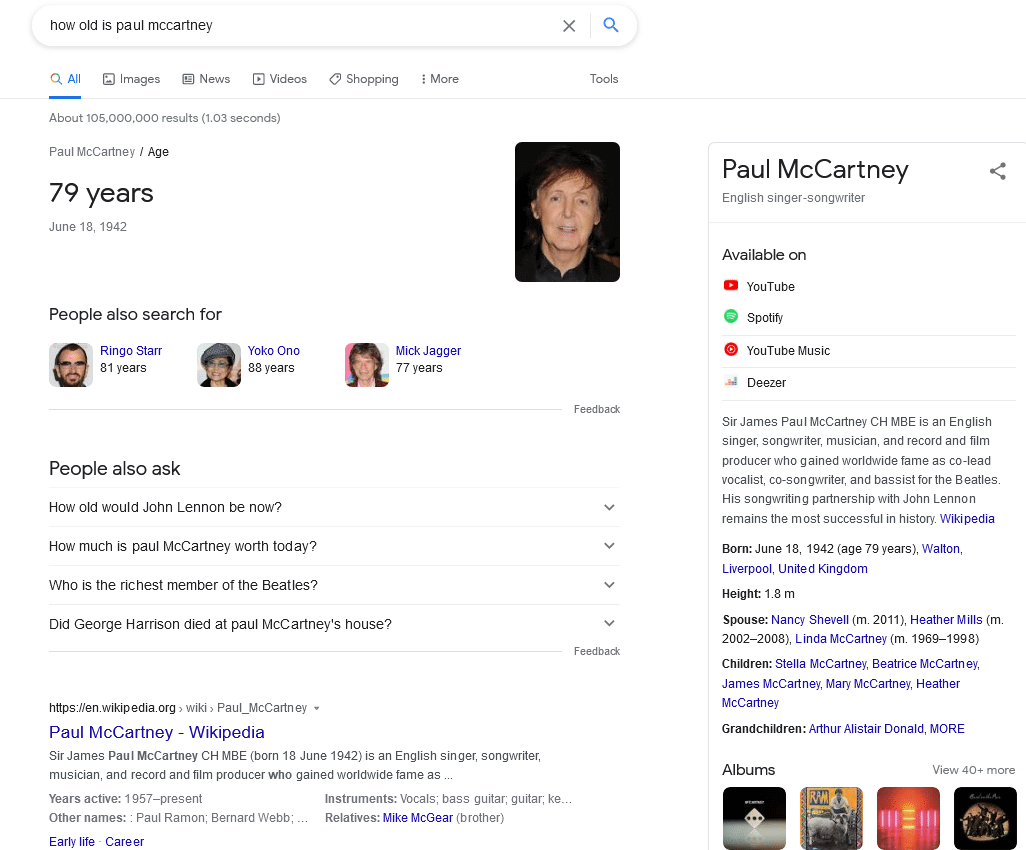Switch to the Images tab
1026x850 pixels.
(131, 79)
